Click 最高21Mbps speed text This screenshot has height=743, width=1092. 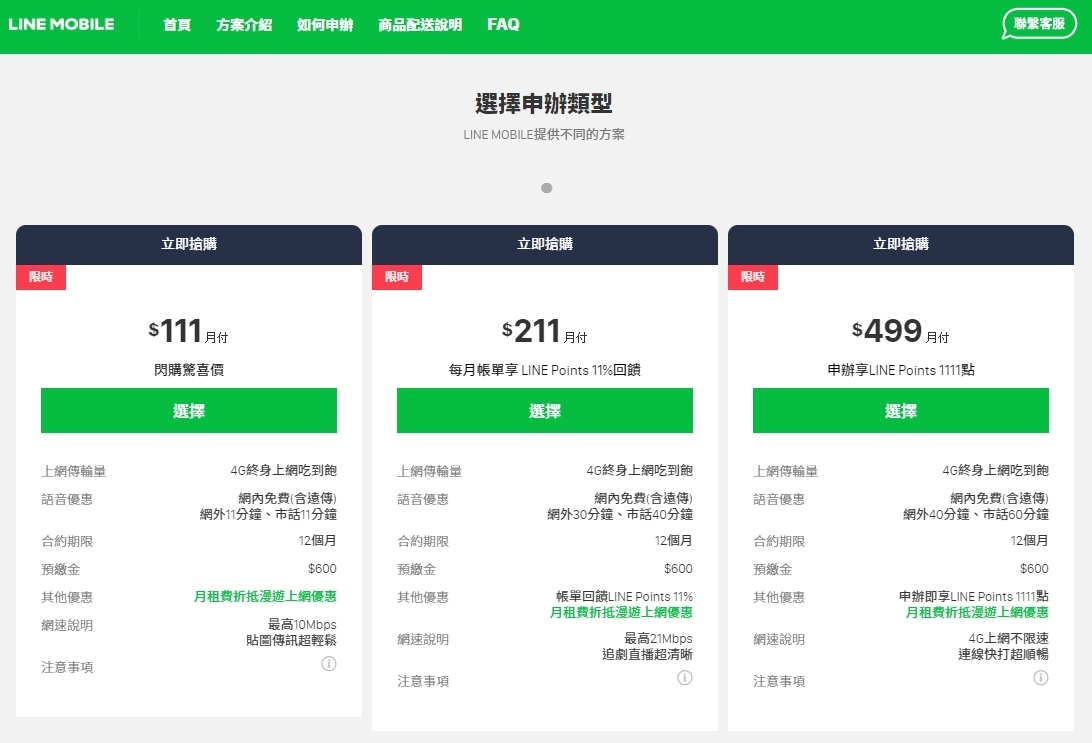pyautogui.click(x=658, y=639)
